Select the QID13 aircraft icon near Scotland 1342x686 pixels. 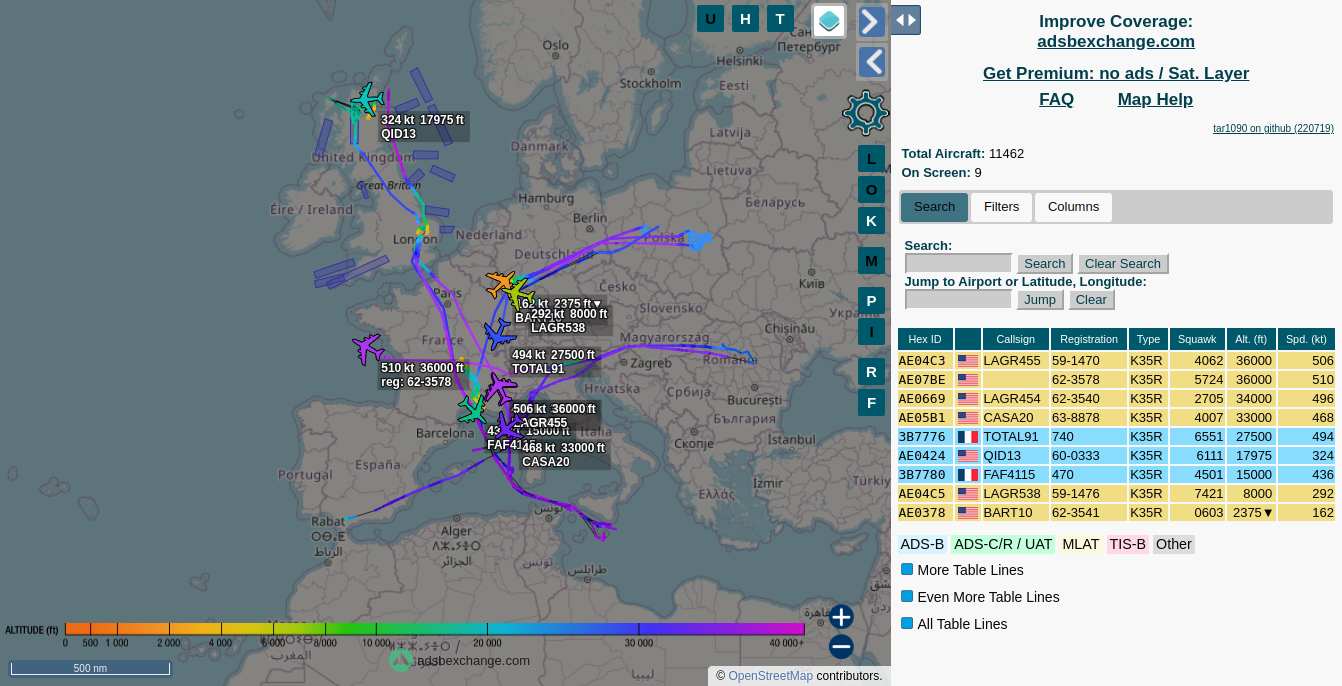pyautogui.click(x=367, y=99)
